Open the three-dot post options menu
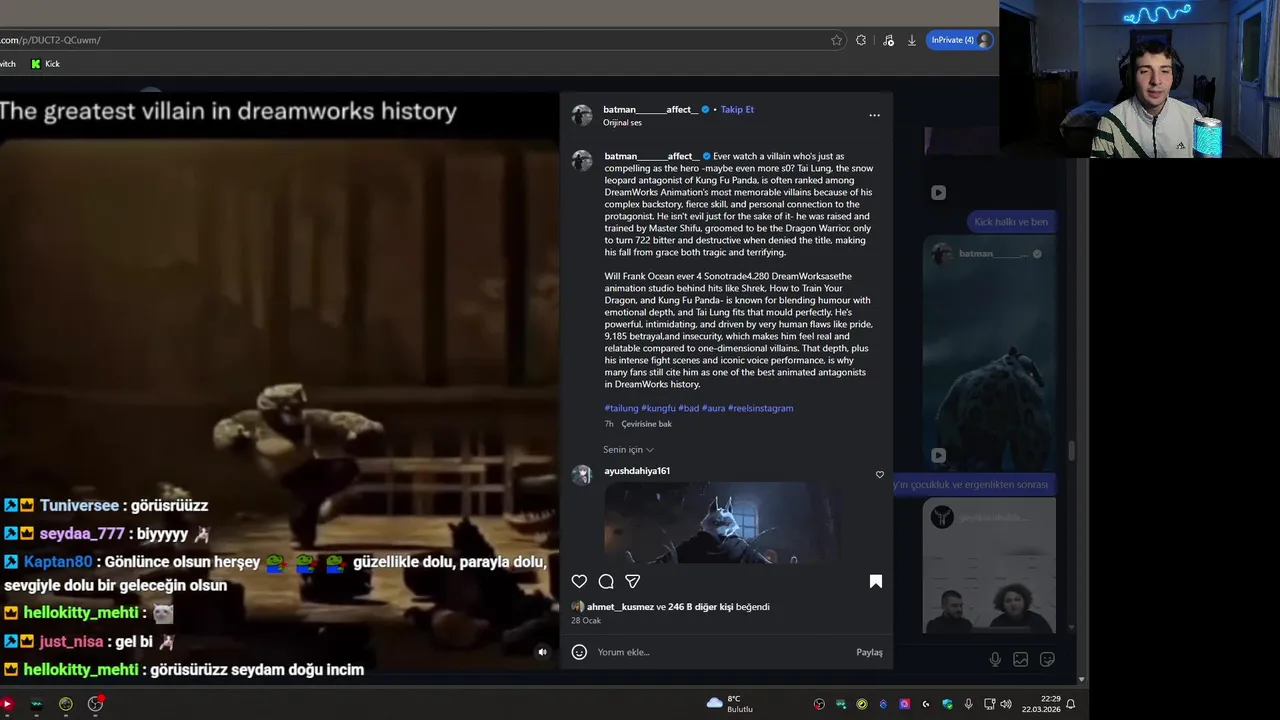The image size is (1280, 720). tap(874, 115)
